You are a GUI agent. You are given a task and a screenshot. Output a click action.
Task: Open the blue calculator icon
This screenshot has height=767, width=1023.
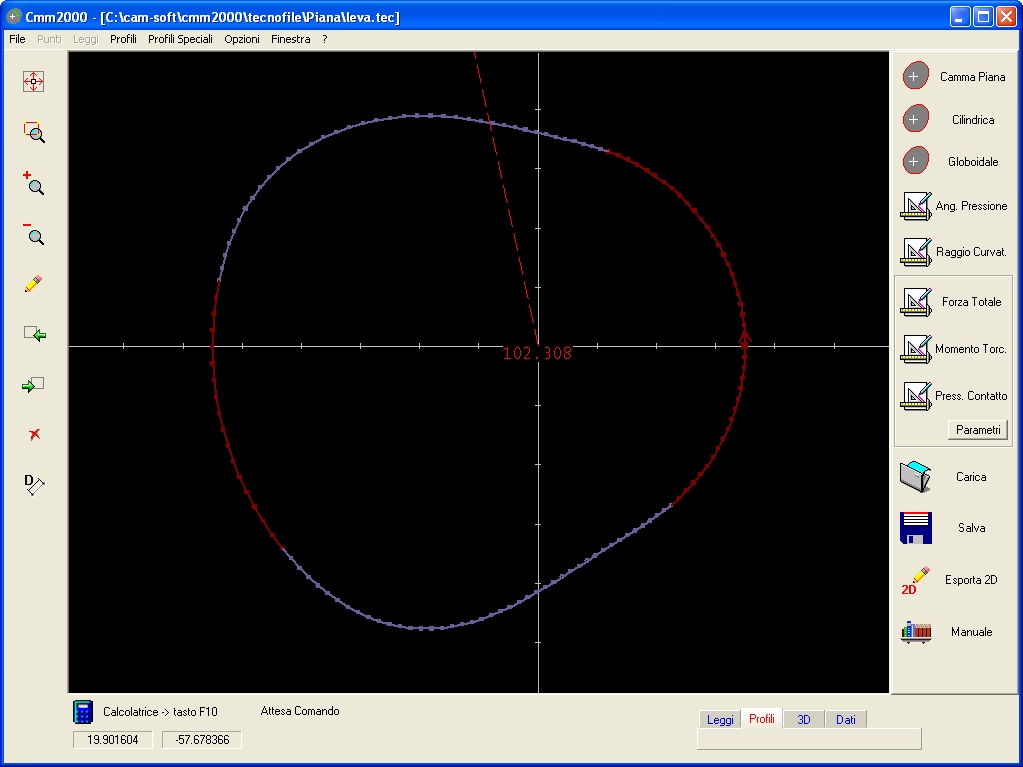83,712
